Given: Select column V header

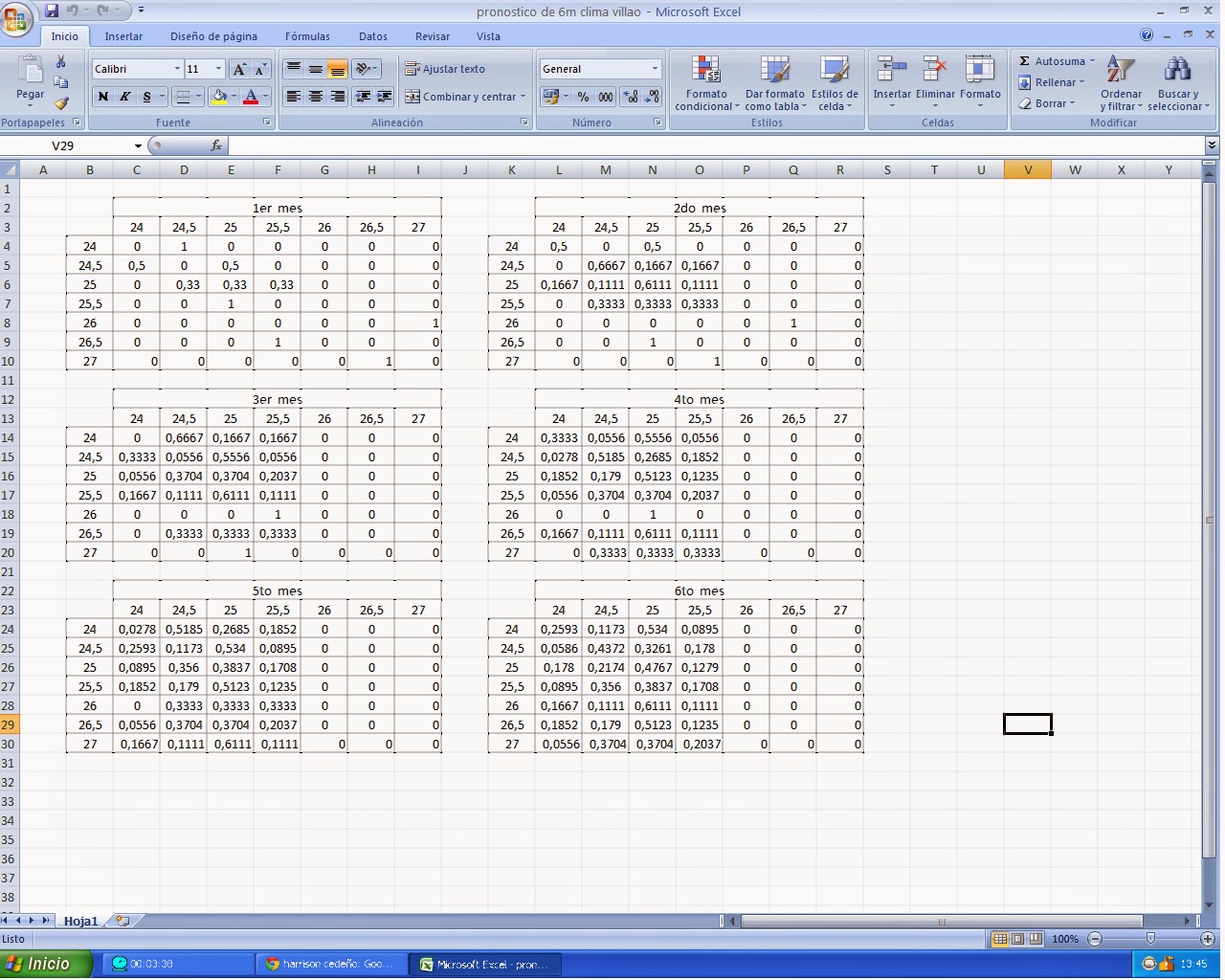Looking at the screenshot, I should pyautogui.click(x=1028, y=169).
